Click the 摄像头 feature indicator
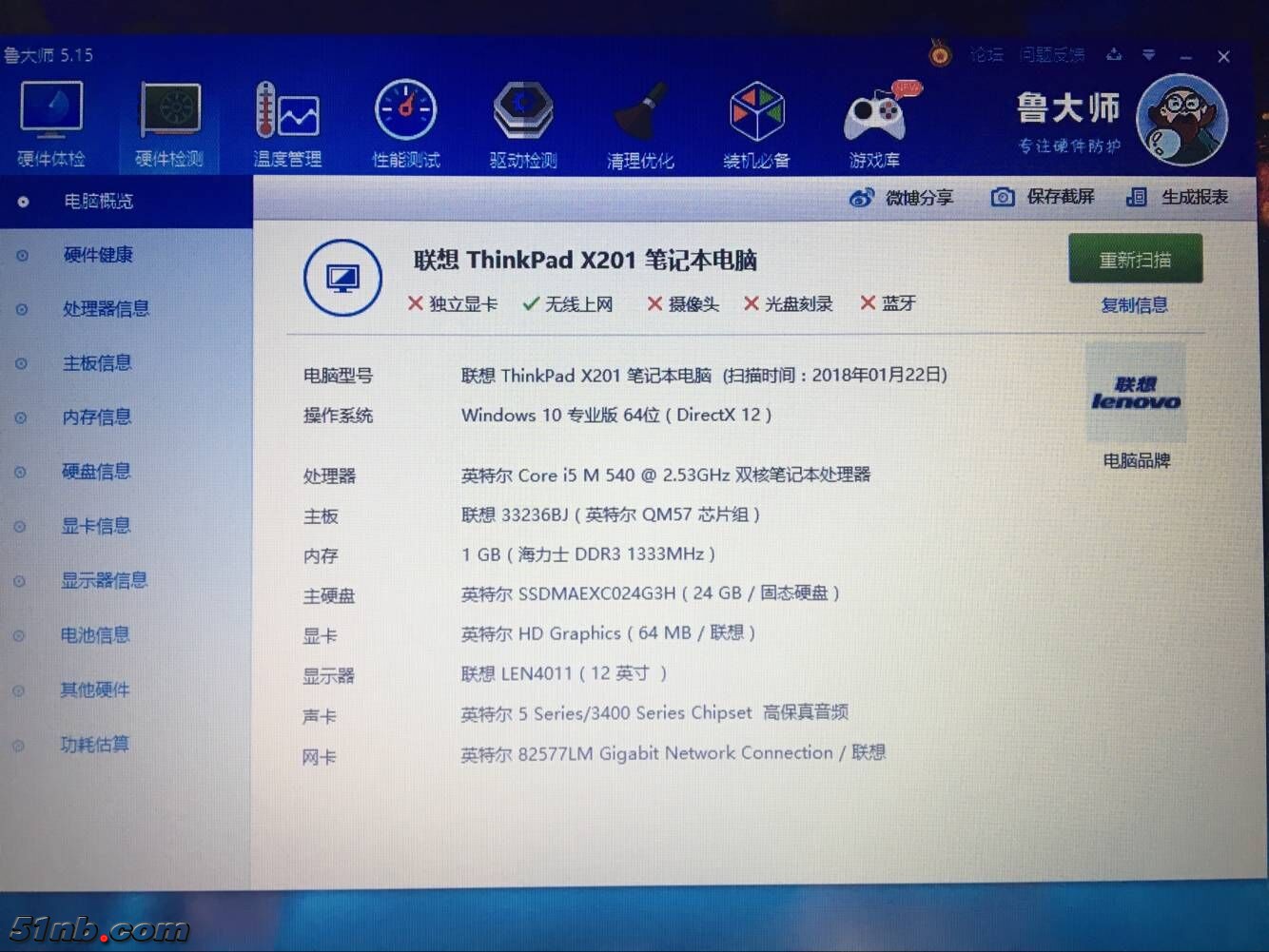 [x=683, y=304]
